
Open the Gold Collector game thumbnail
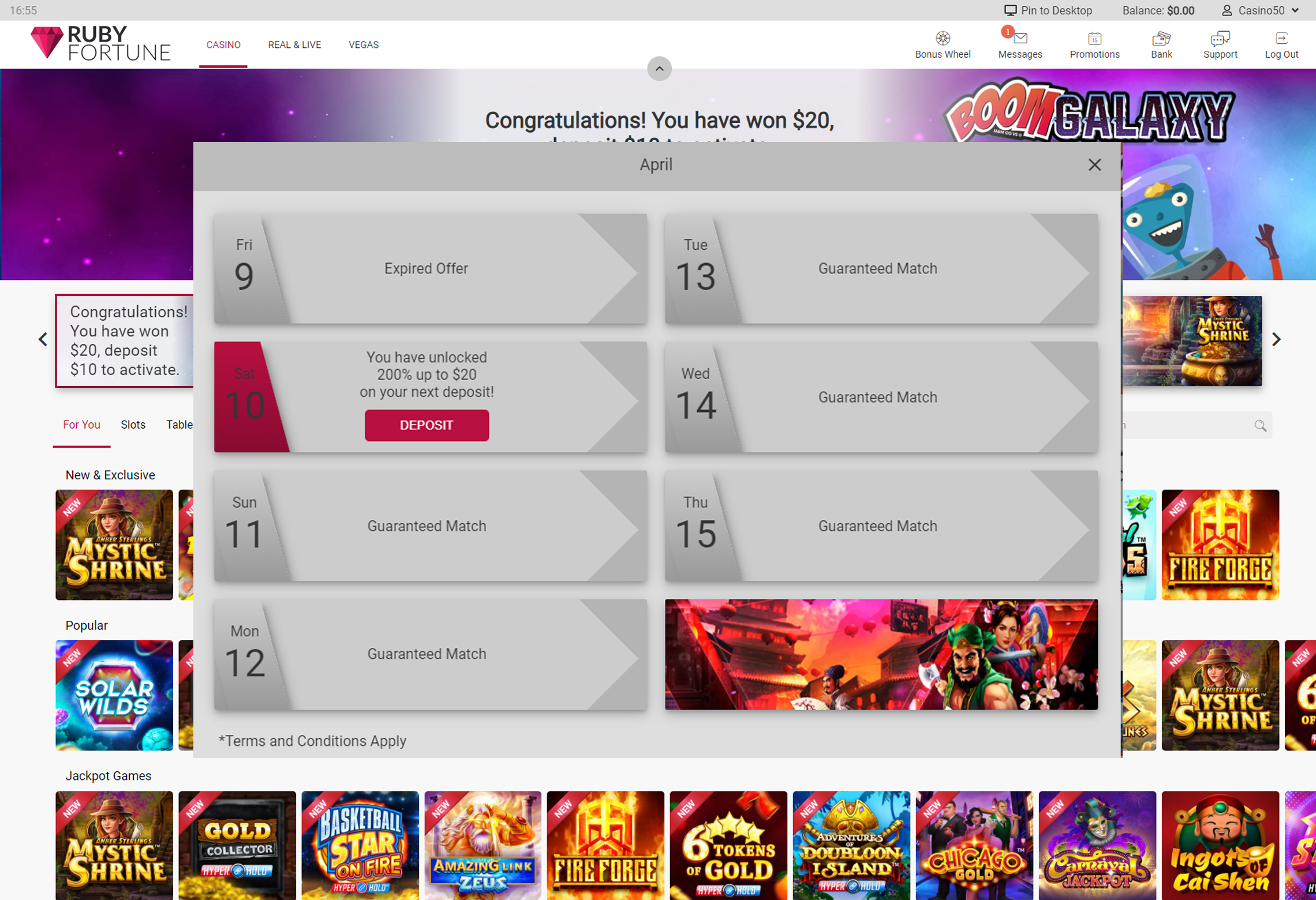tap(237, 845)
